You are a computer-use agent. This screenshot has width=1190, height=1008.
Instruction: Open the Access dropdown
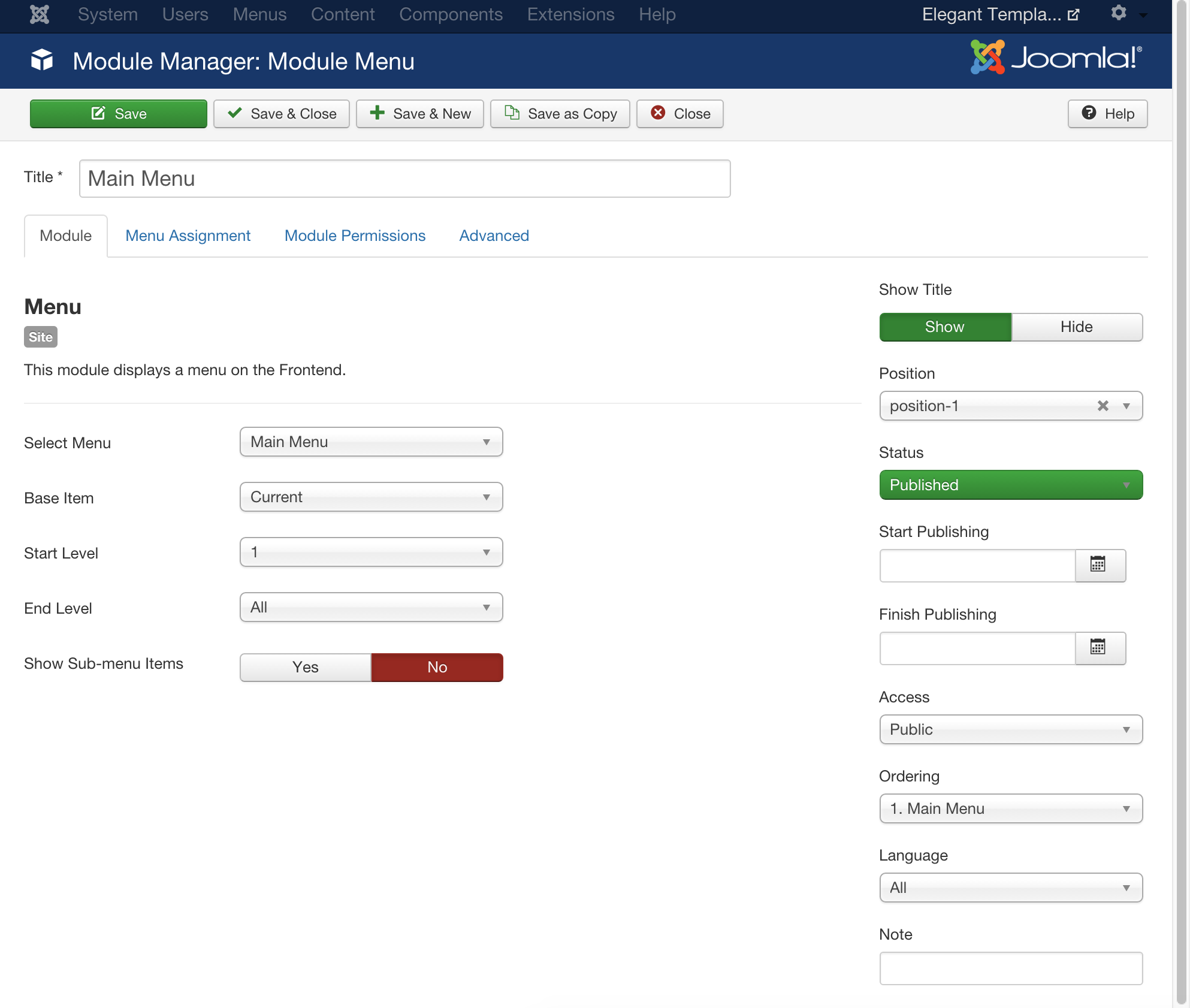[1011, 729]
